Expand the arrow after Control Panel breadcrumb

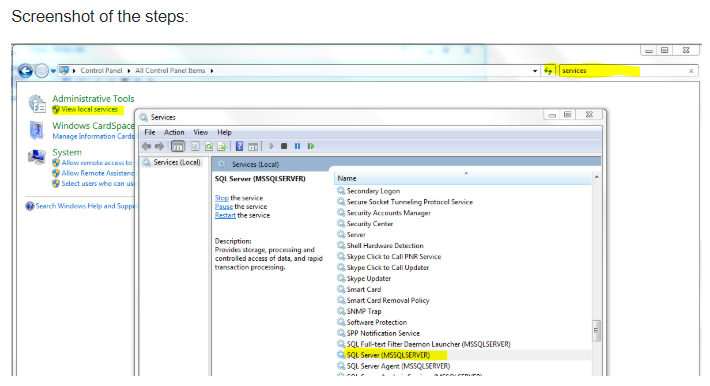[129, 71]
